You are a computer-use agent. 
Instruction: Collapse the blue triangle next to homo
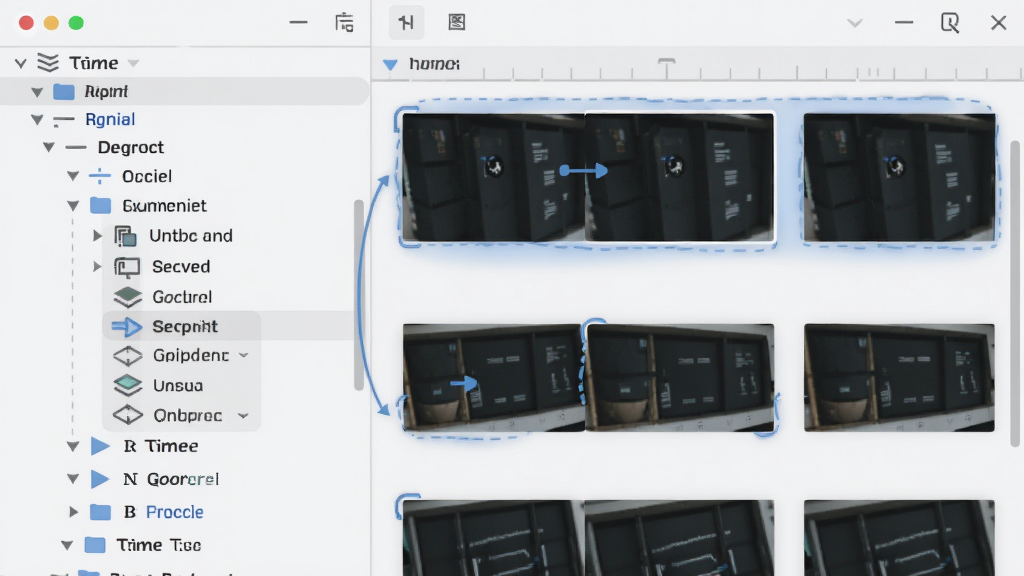point(390,65)
